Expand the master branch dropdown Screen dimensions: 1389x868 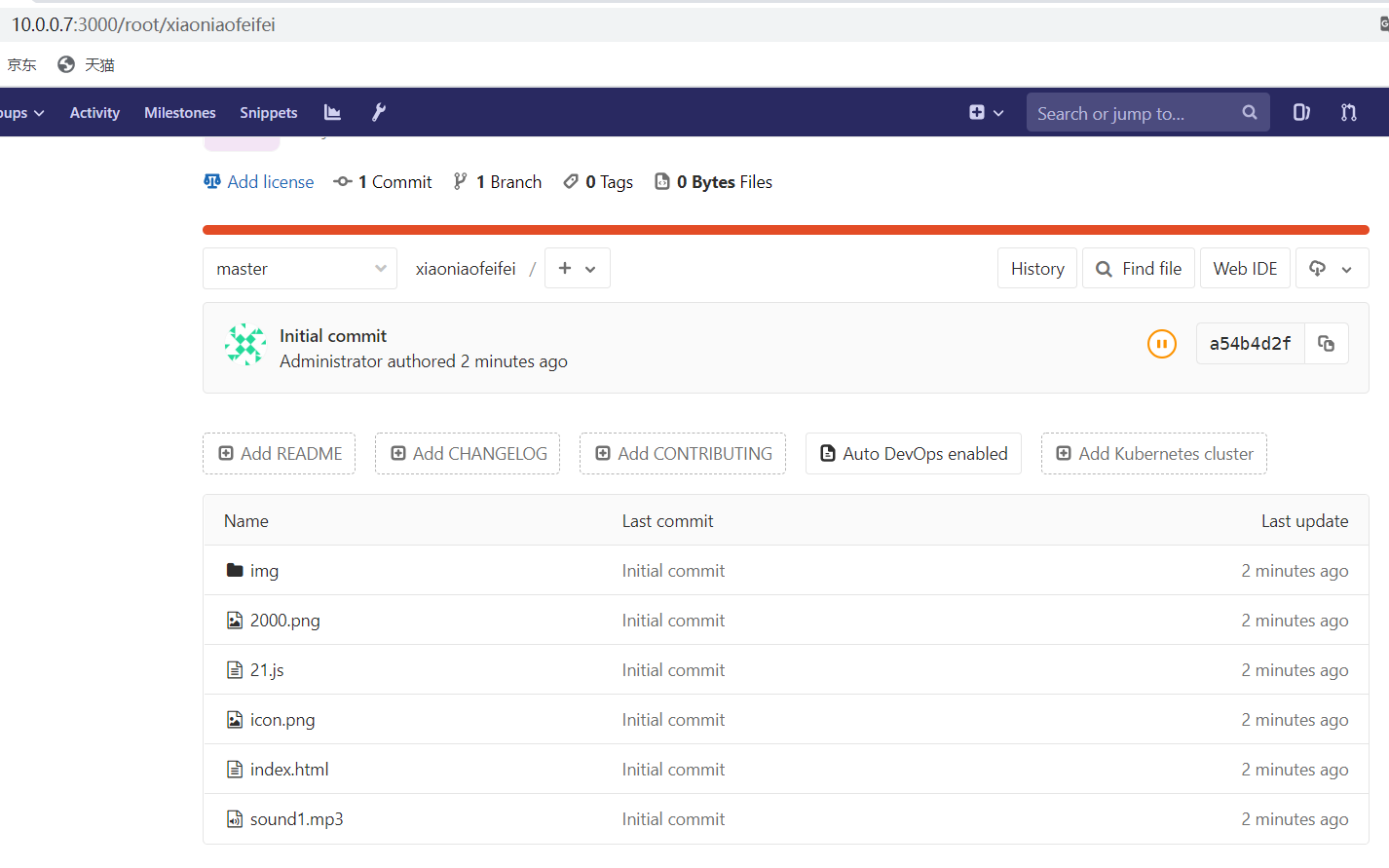[x=300, y=269]
